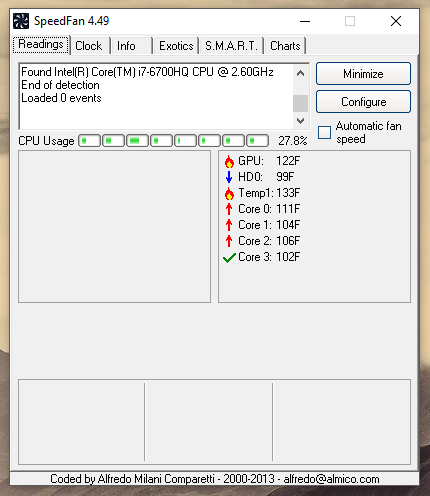Click the CPU Usage label
The height and width of the screenshot is (496, 430).
click(46, 141)
